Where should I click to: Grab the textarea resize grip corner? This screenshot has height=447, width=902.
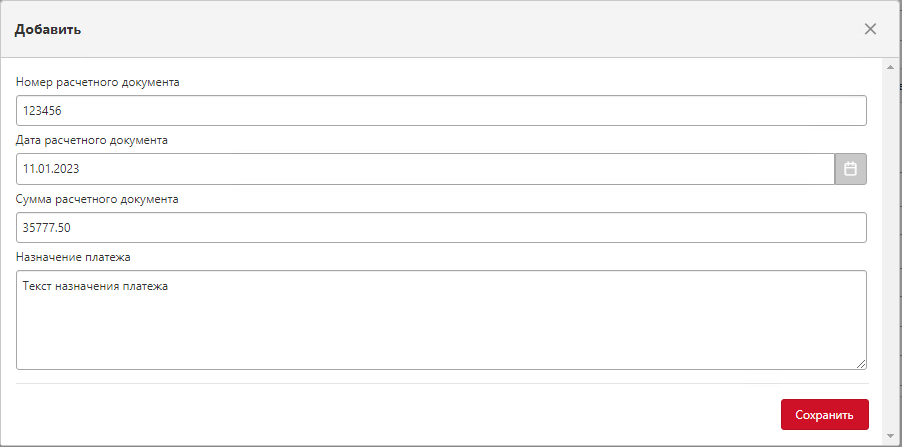(861, 364)
